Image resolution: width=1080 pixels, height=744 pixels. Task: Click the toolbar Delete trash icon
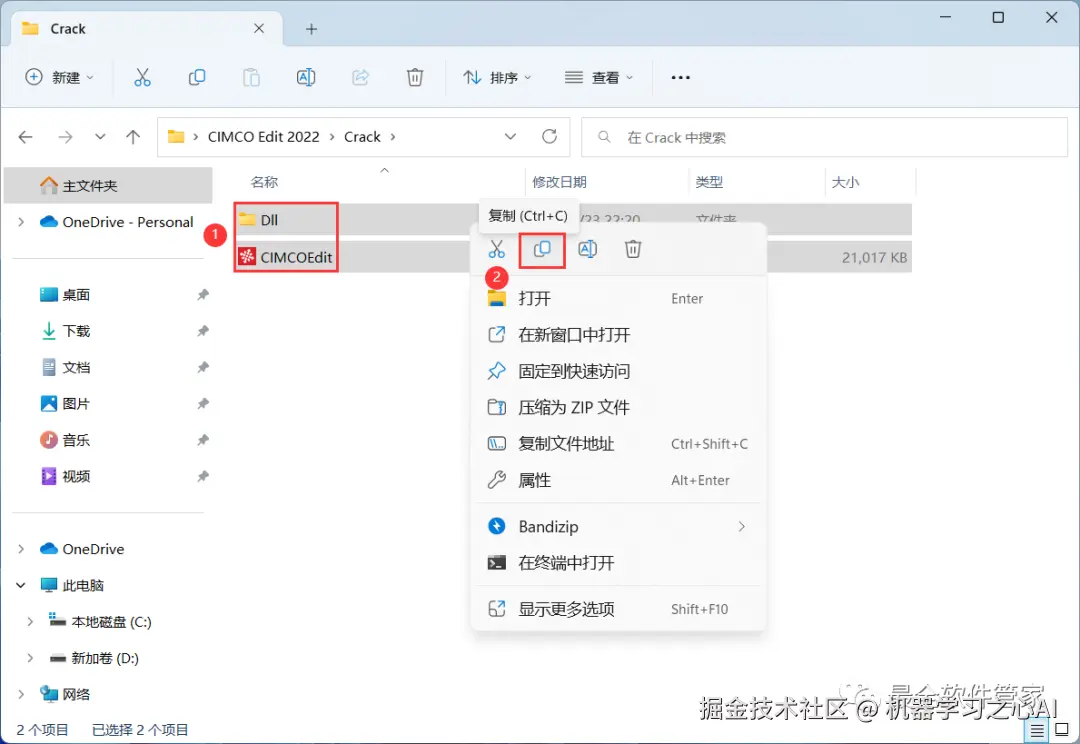[415, 77]
